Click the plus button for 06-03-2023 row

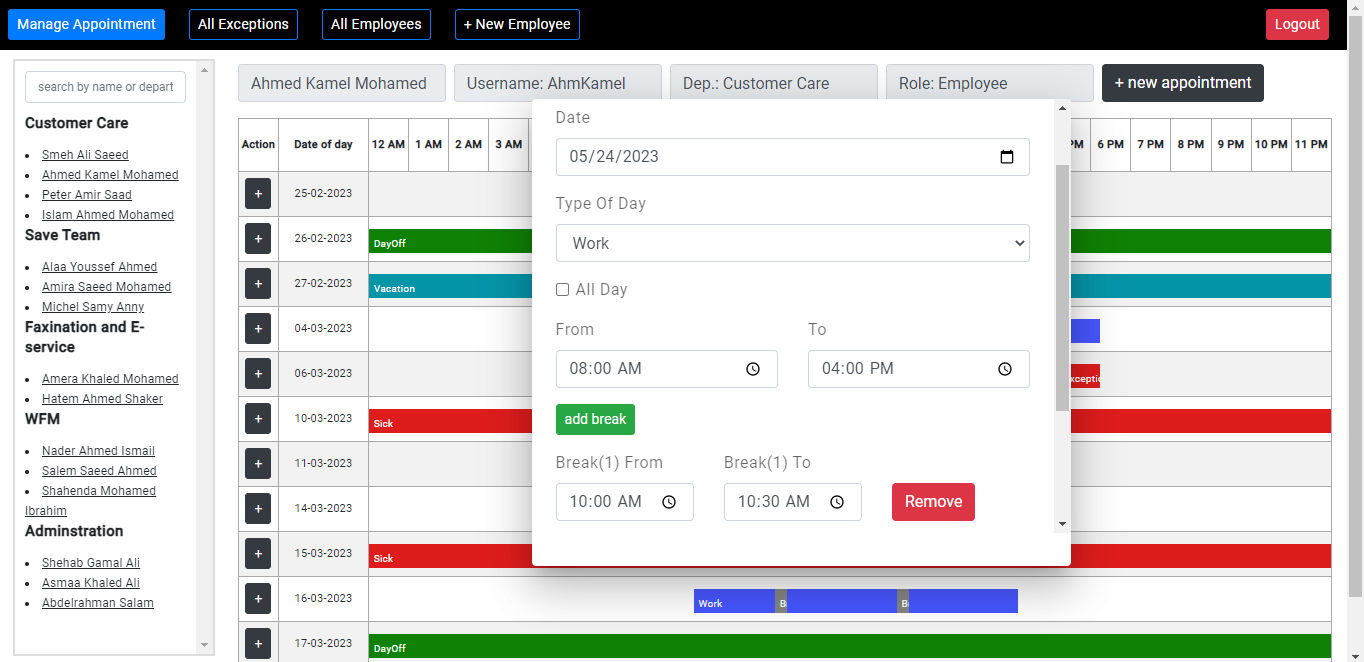click(x=258, y=374)
